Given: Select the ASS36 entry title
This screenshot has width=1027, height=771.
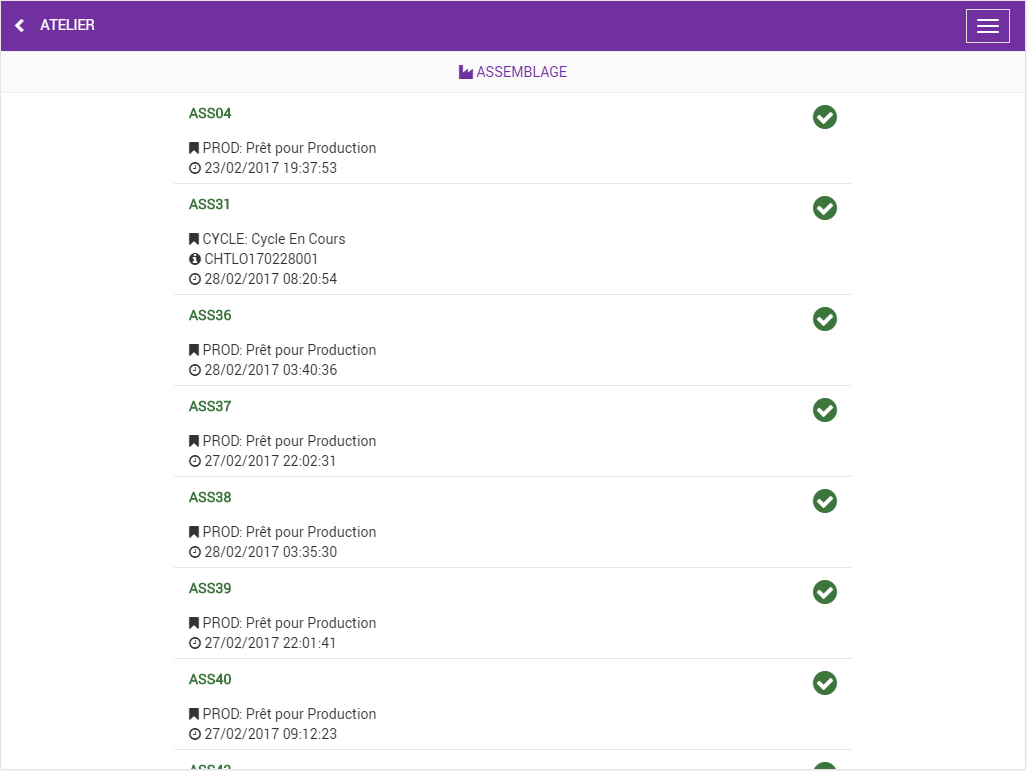Looking at the screenshot, I should pos(210,315).
